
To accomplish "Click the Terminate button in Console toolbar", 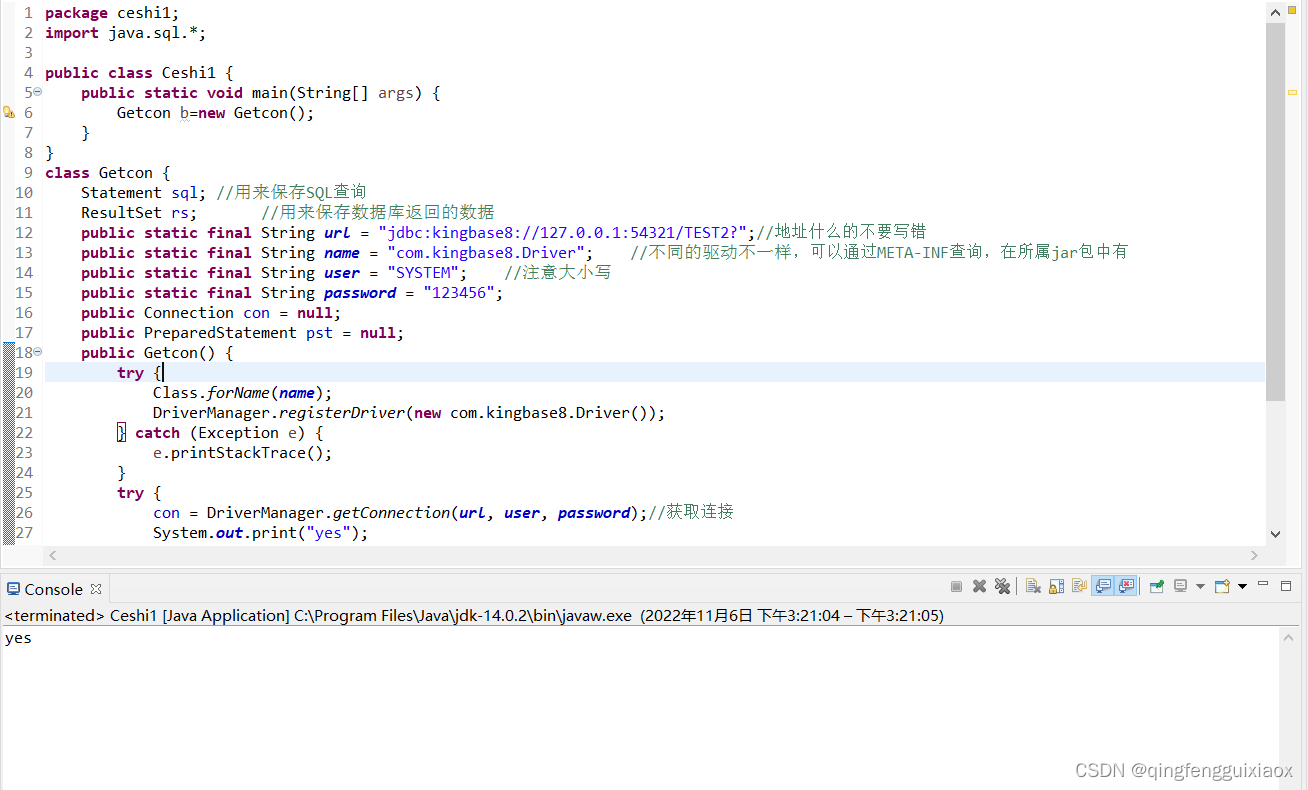I will point(956,586).
